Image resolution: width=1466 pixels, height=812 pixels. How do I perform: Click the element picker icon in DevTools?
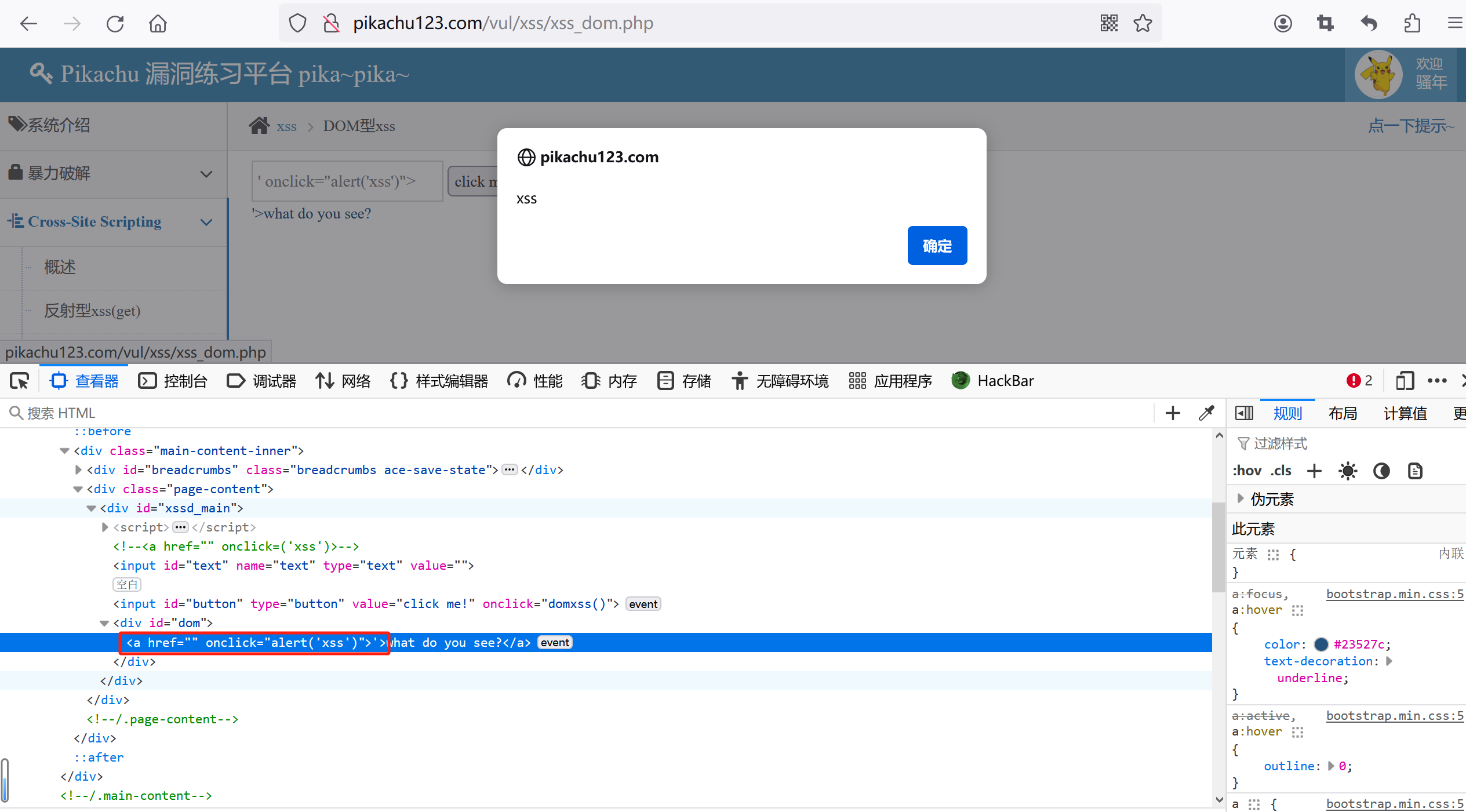20,381
